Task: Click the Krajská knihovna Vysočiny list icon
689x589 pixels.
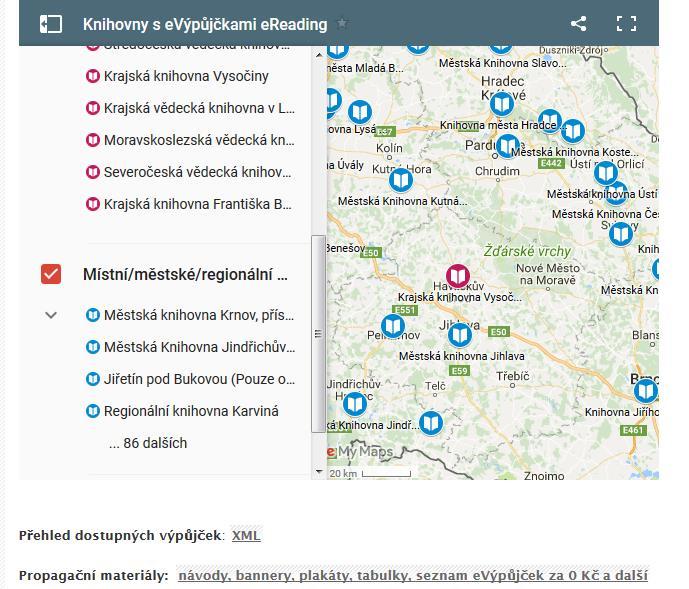Action: pos(92,76)
